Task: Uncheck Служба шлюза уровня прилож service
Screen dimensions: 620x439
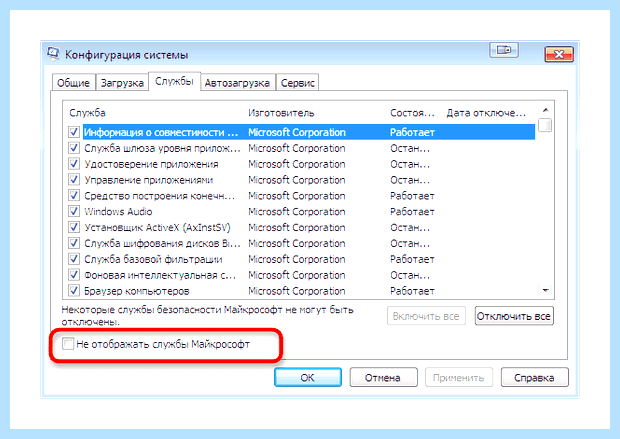Action: point(74,148)
